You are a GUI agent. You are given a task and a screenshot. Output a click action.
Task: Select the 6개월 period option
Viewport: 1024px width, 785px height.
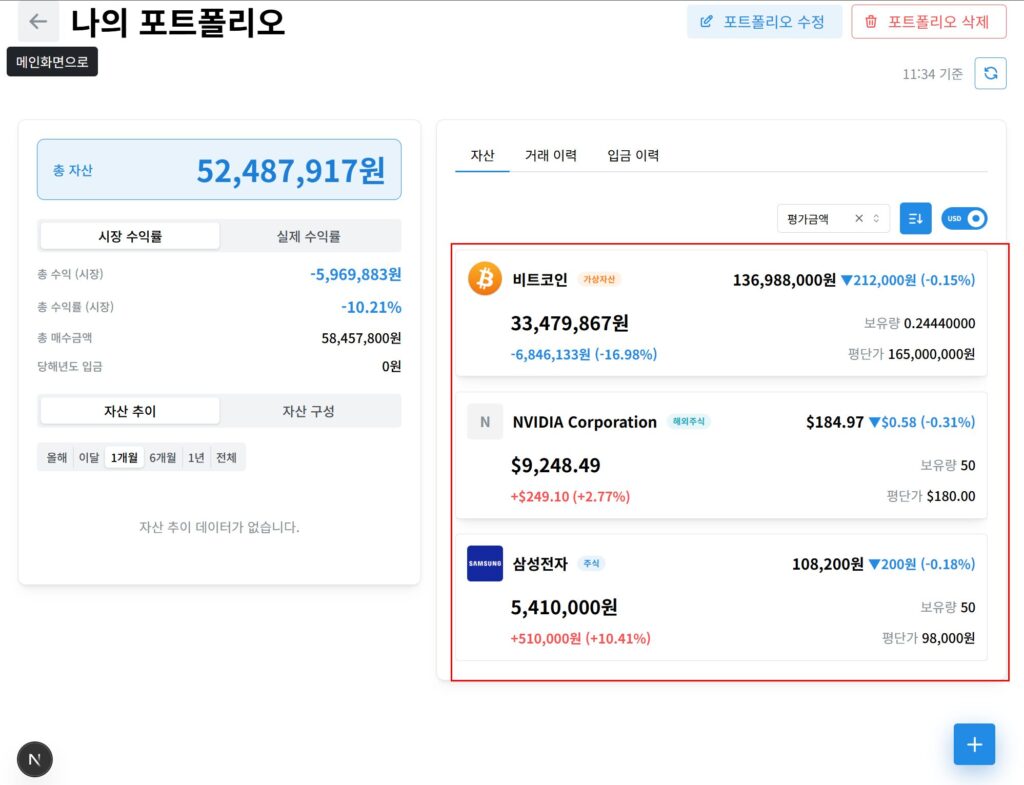[x=163, y=457]
